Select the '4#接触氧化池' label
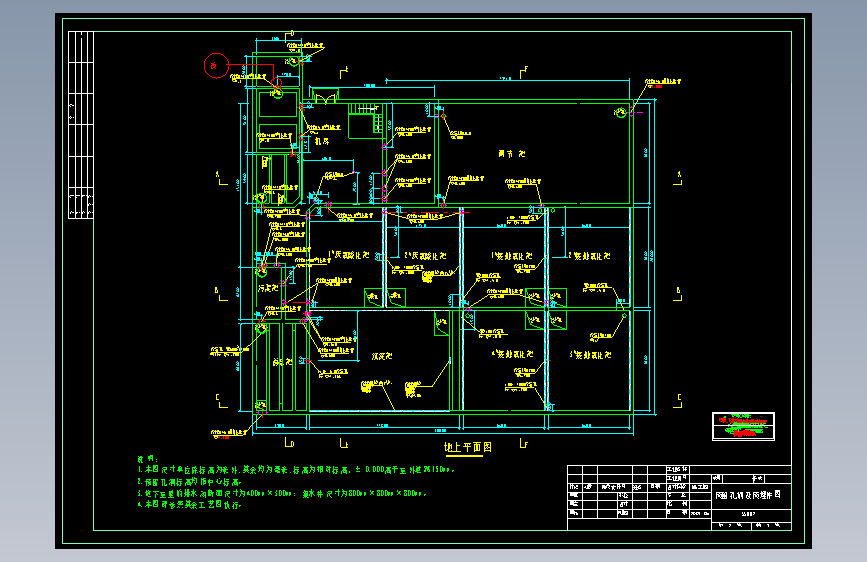The width and height of the screenshot is (867, 562). pyautogui.click(x=513, y=354)
